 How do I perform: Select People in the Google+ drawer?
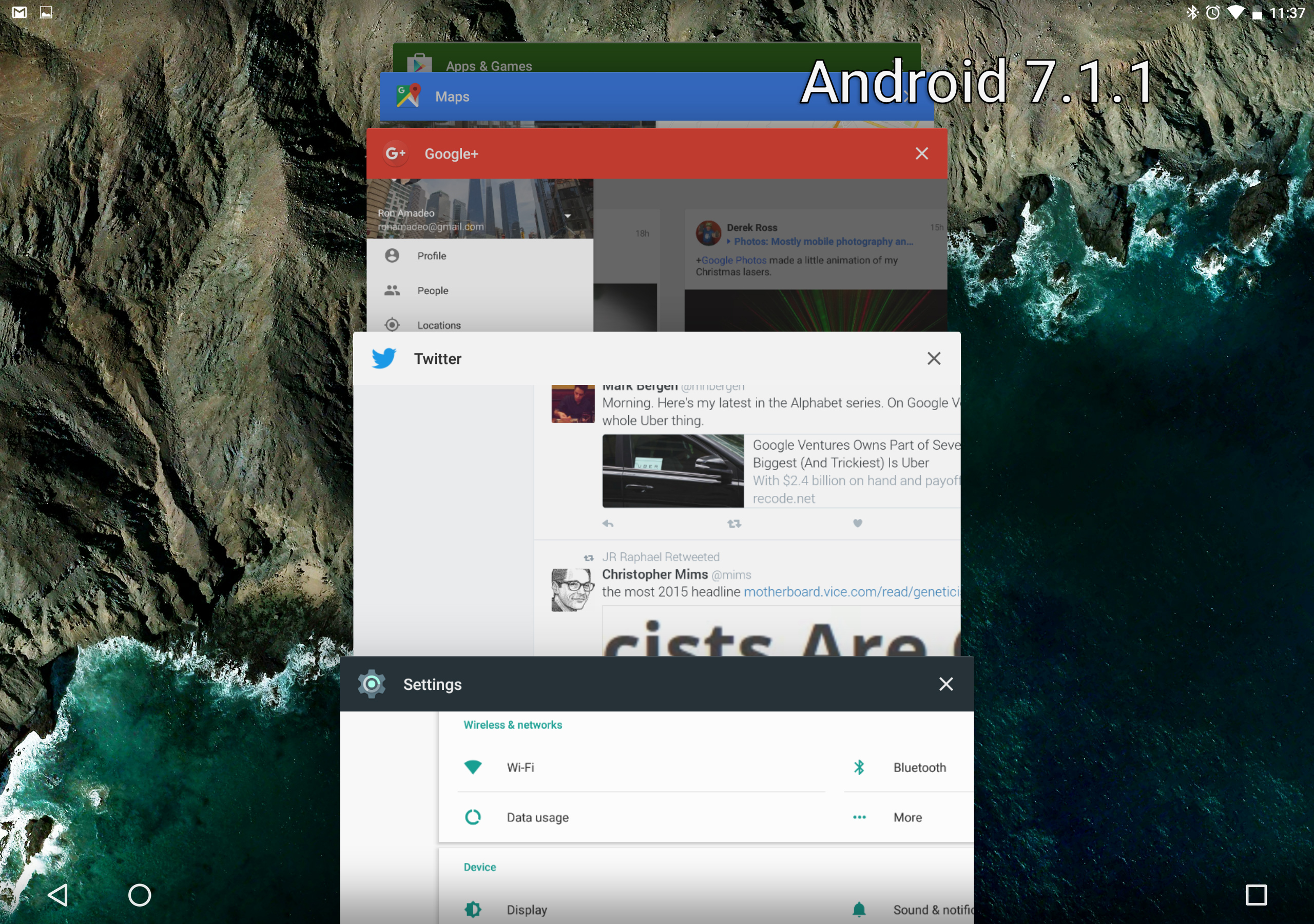tap(432, 290)
